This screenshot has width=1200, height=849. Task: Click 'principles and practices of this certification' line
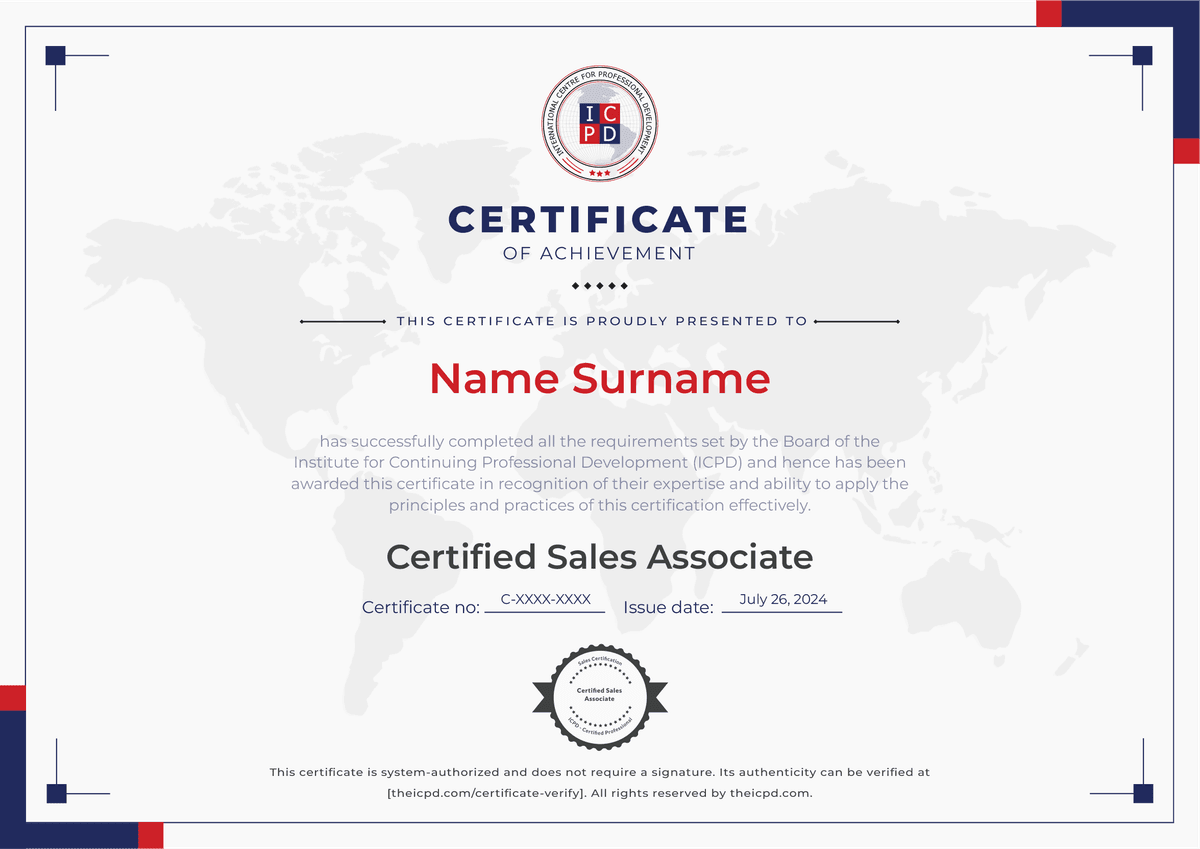point(600,505)
